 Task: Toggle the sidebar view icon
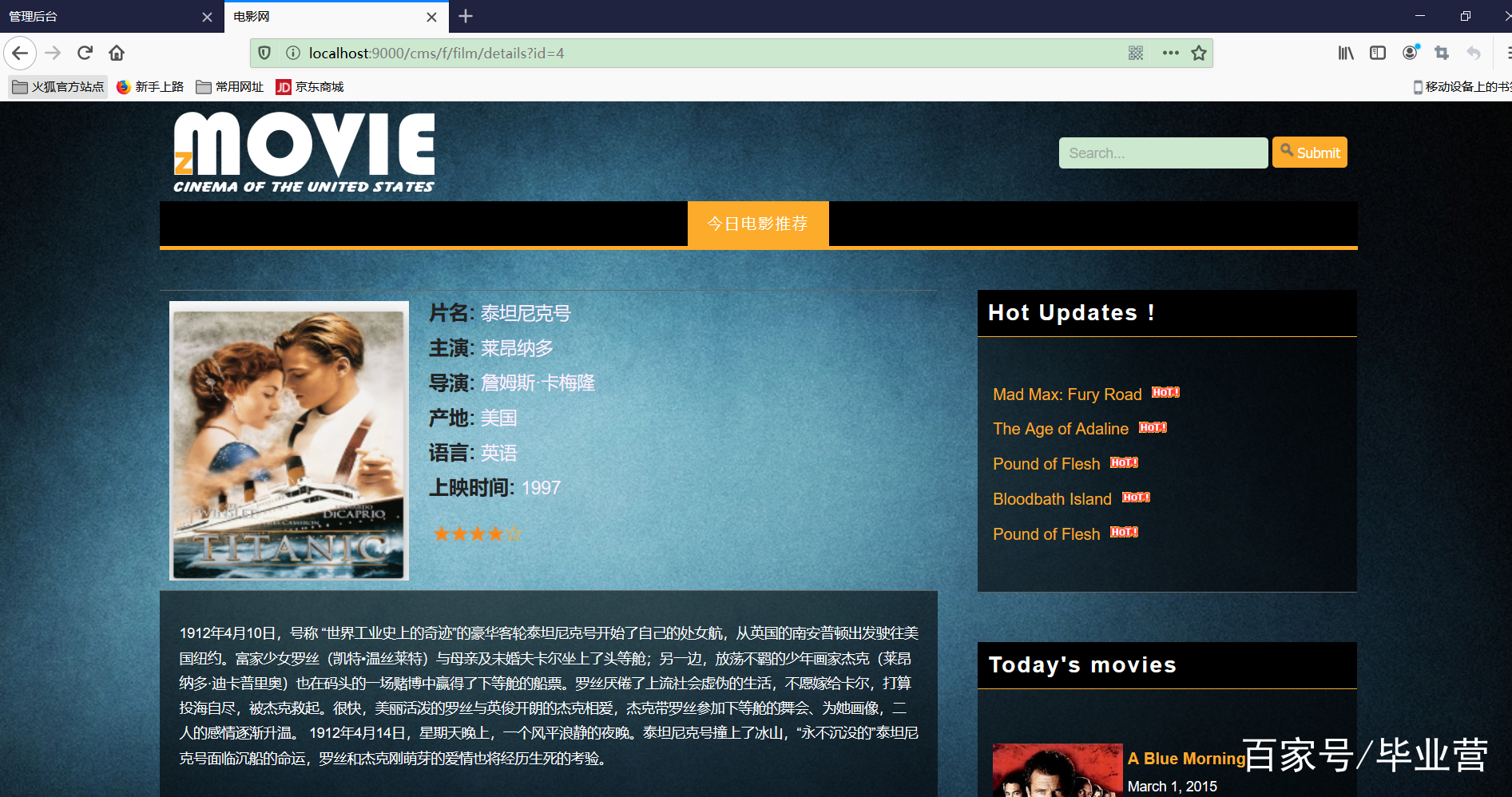point(1378,54)
